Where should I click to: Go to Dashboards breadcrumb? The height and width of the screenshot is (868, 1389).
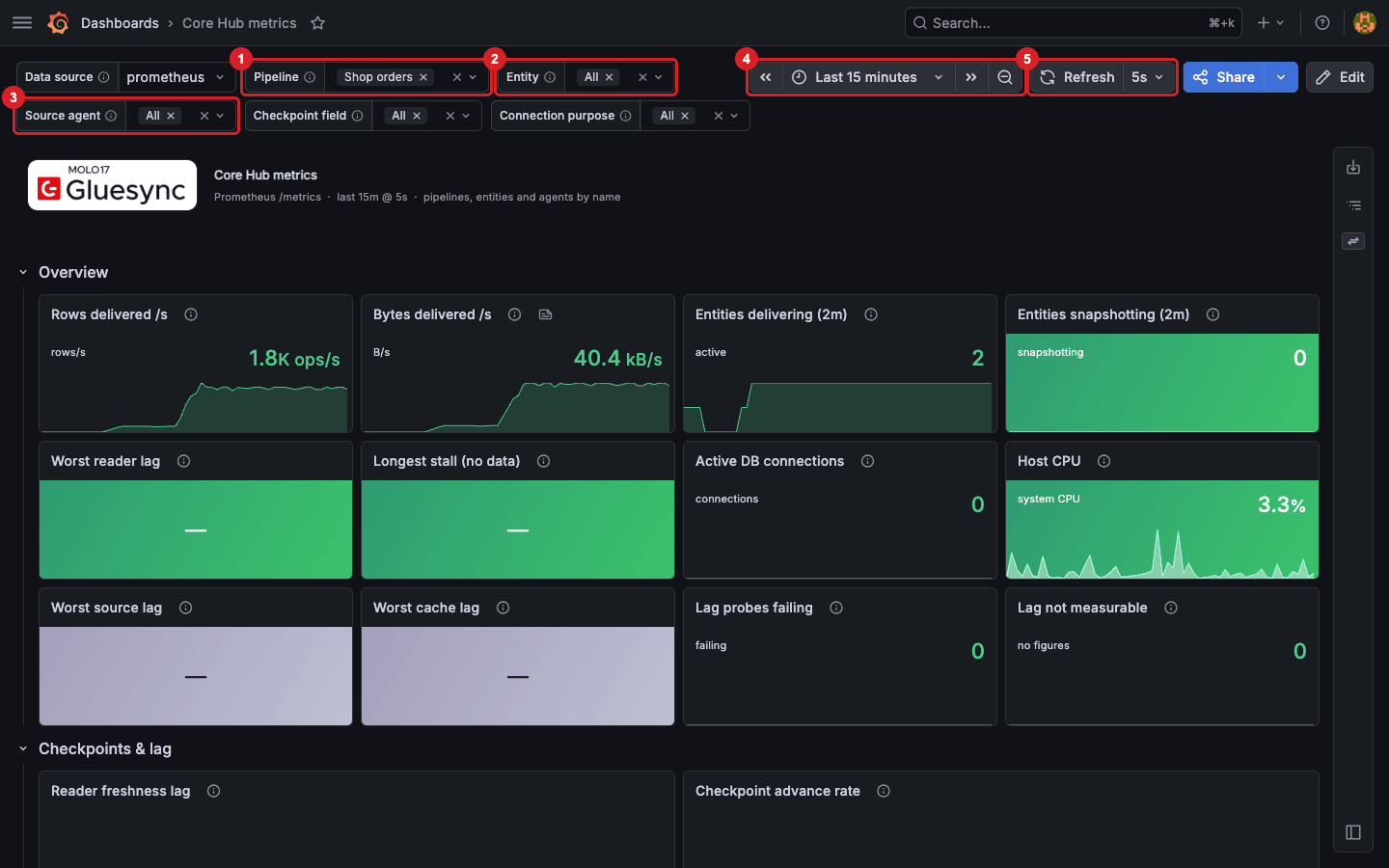(120, 23)
